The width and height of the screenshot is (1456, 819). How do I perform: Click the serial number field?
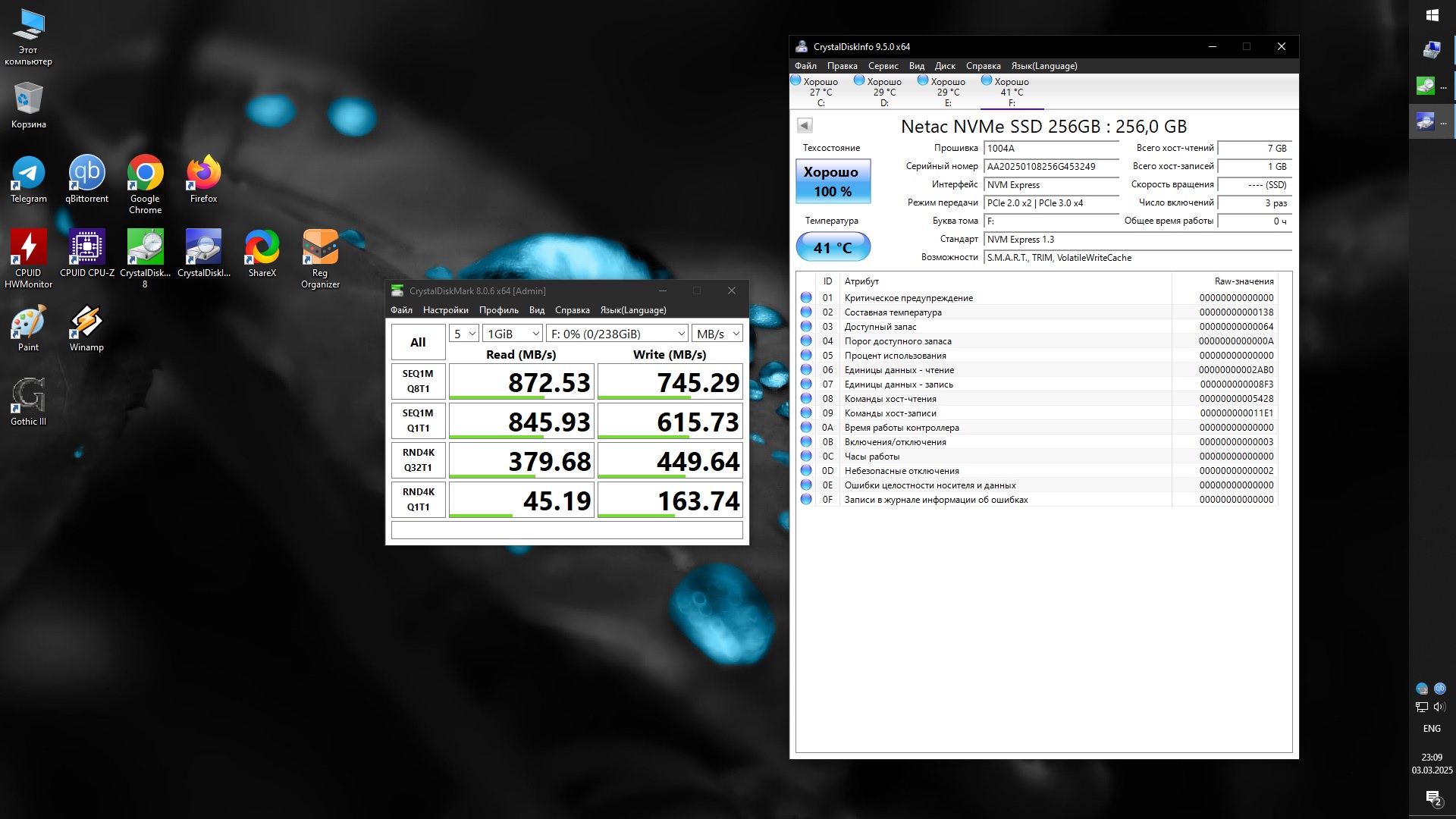click(x=1051, y=167)
